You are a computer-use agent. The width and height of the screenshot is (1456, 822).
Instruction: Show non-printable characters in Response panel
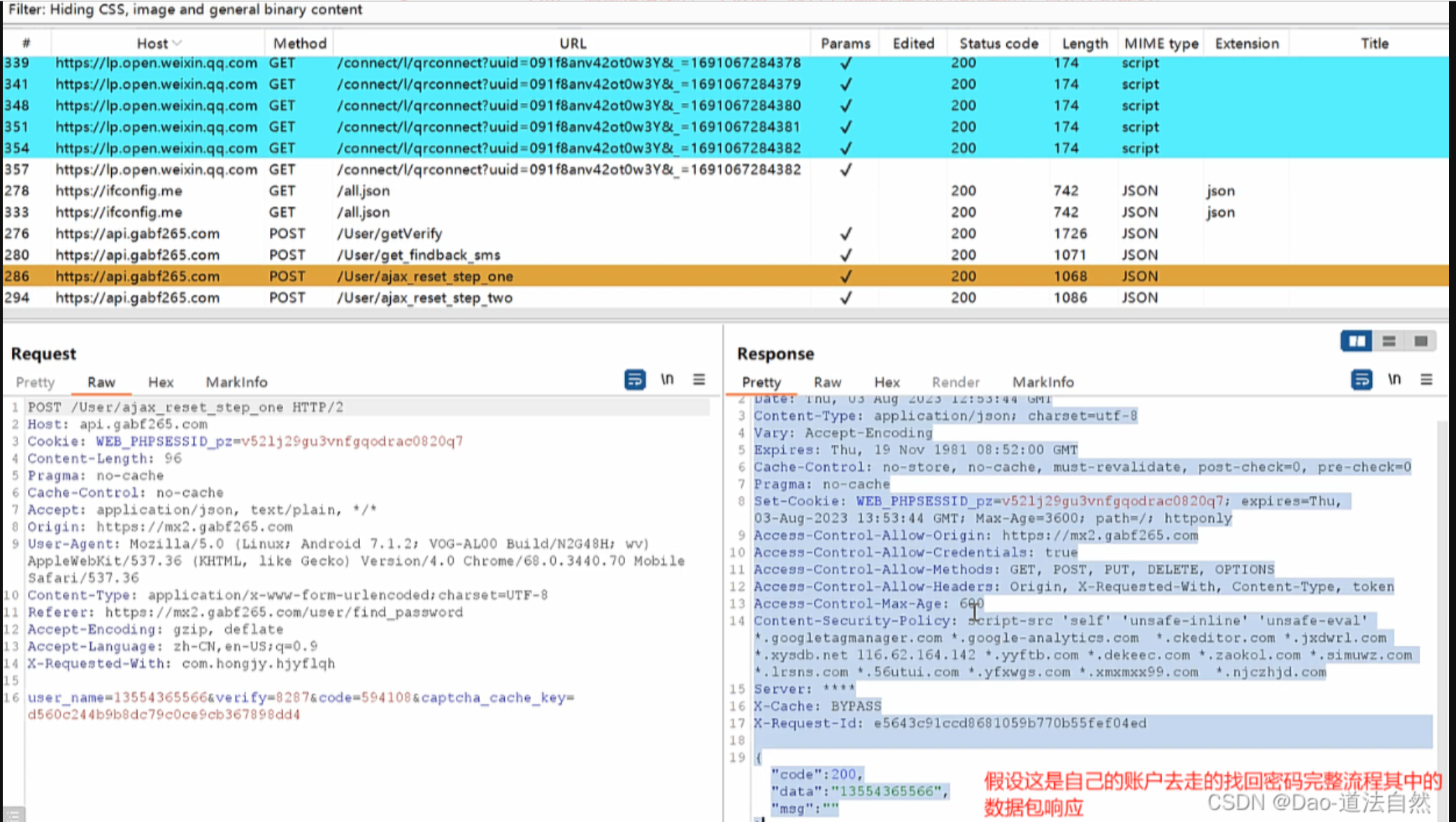click(1394, 380)
